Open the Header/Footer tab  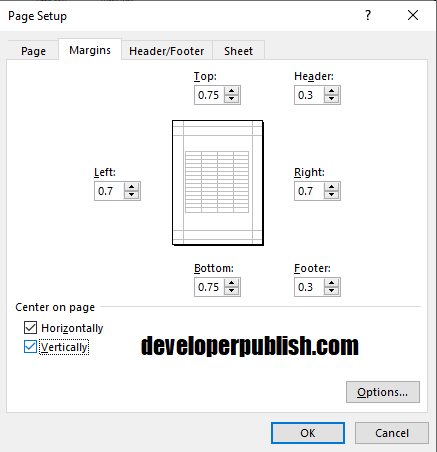click(x=167, y=51)
